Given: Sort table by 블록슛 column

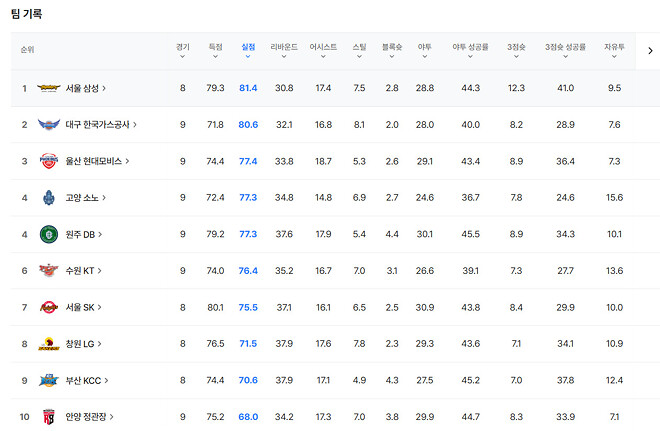Looking at the screenshot, I should (x=392, y=51).
